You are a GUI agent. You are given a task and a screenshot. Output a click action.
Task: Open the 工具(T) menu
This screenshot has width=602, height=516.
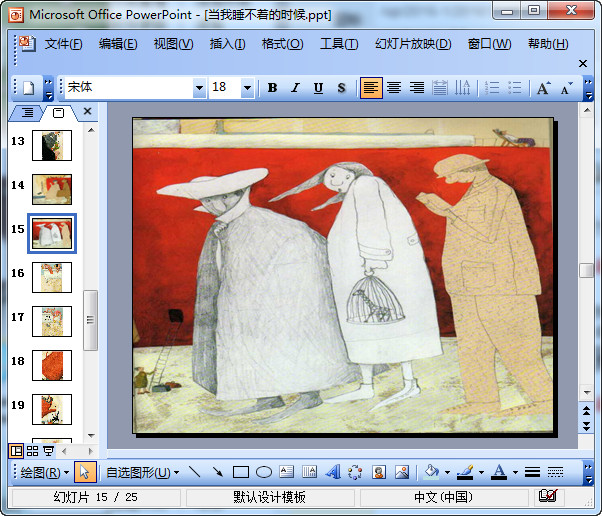tap(339, 44)
